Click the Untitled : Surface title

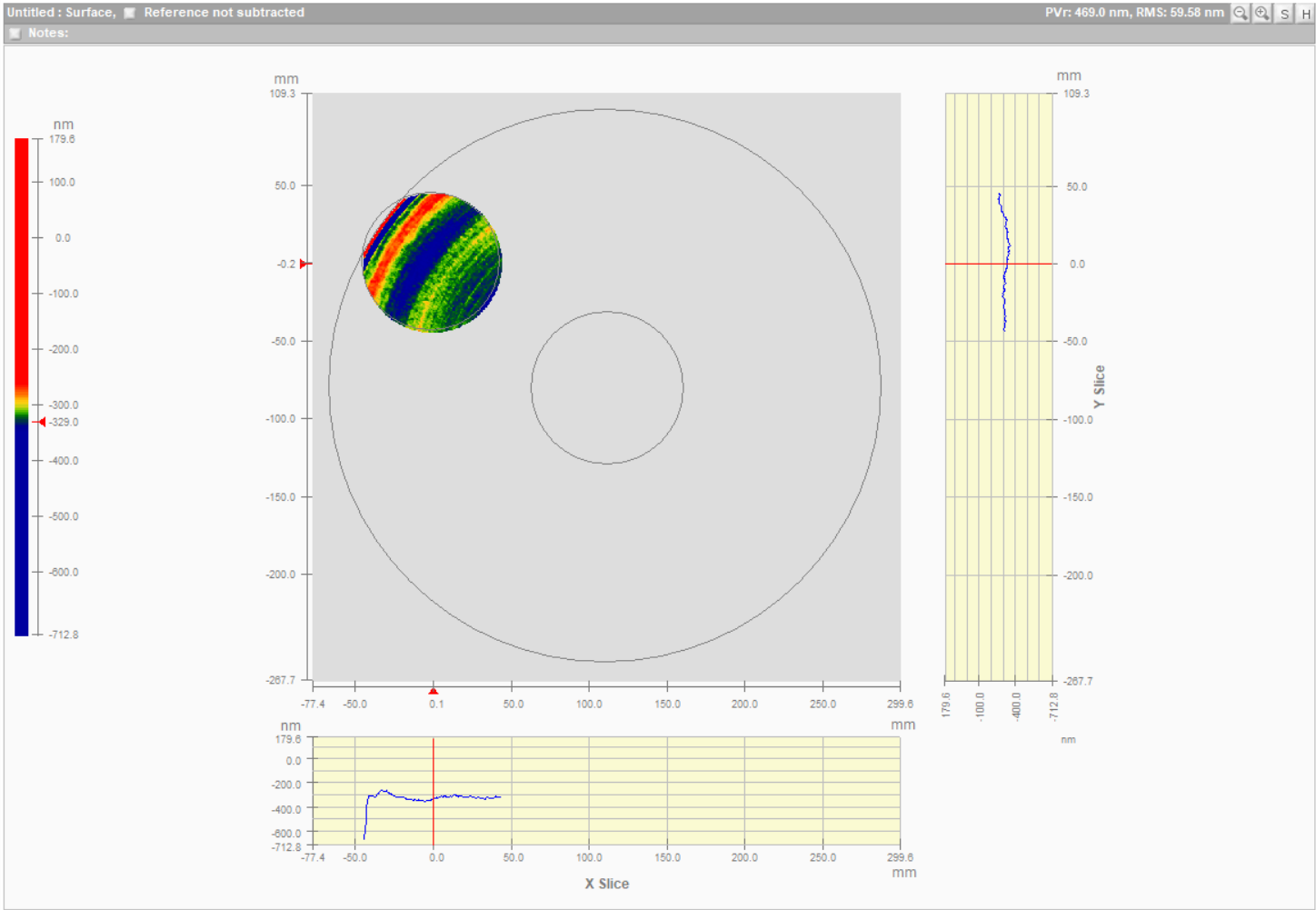click(61, 13)
